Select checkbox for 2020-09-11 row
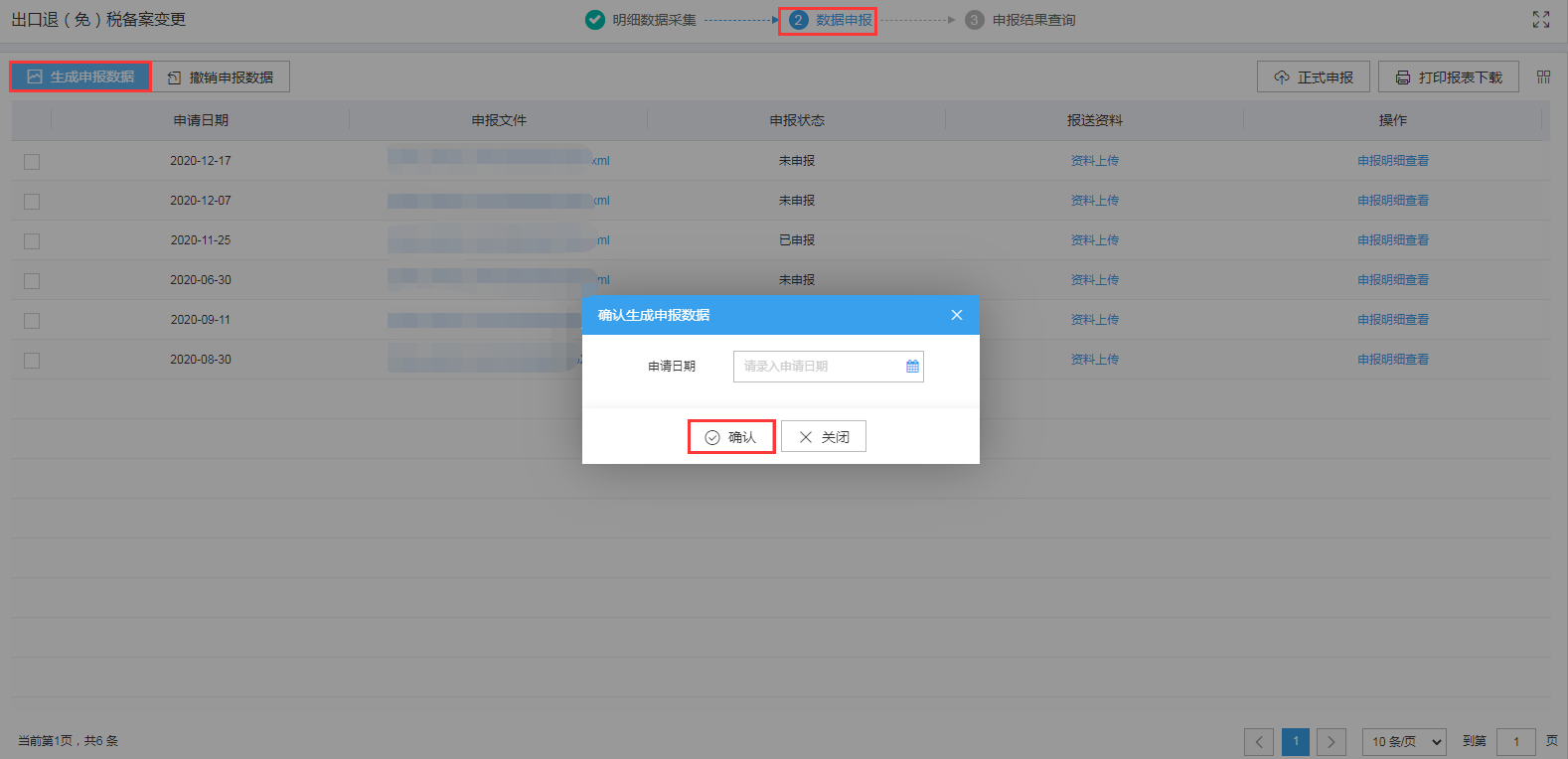The height and width of the screenshot is (759, 1568). (32, 320)
